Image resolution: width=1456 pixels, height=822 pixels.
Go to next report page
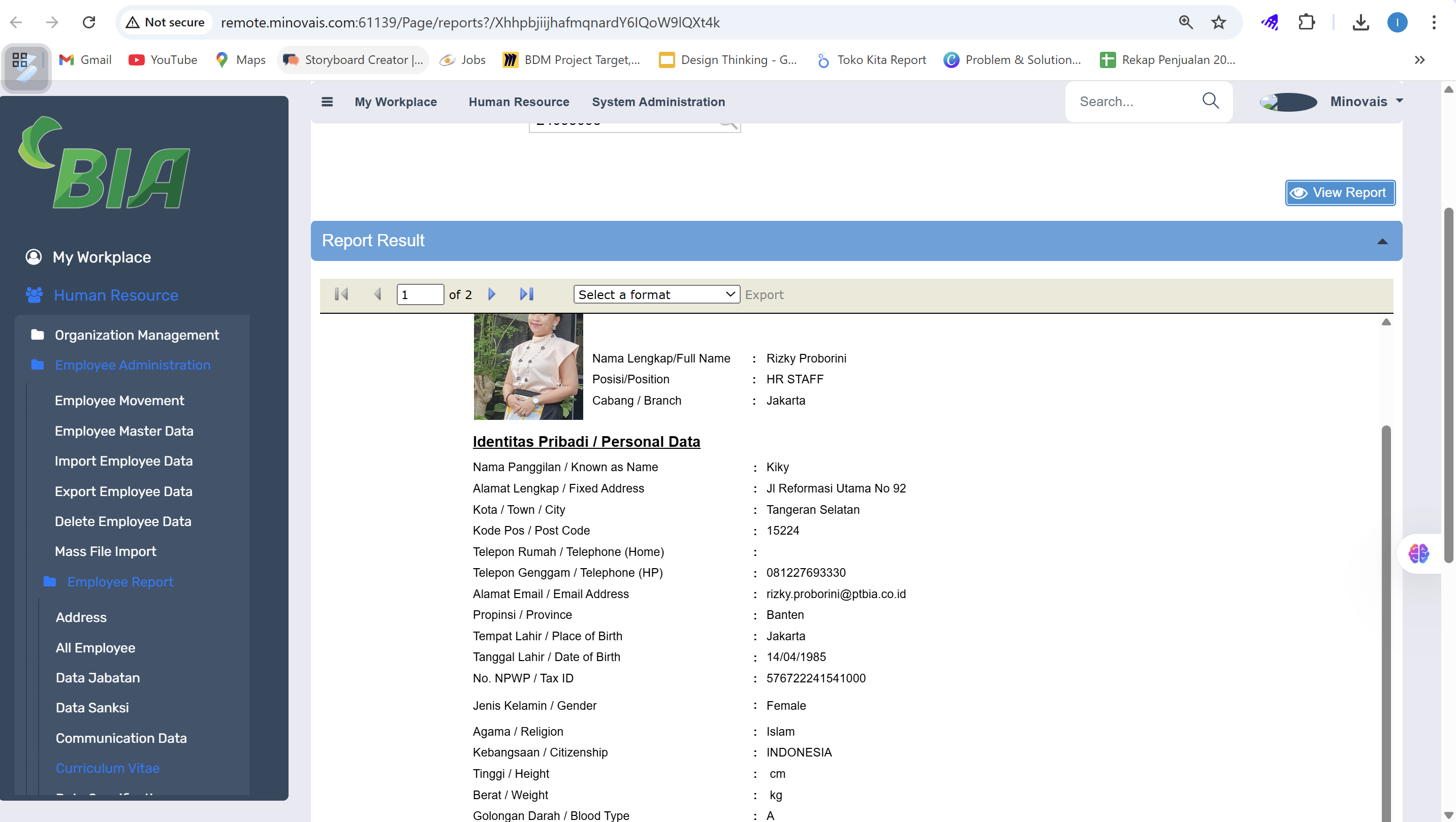pos(492,294)
